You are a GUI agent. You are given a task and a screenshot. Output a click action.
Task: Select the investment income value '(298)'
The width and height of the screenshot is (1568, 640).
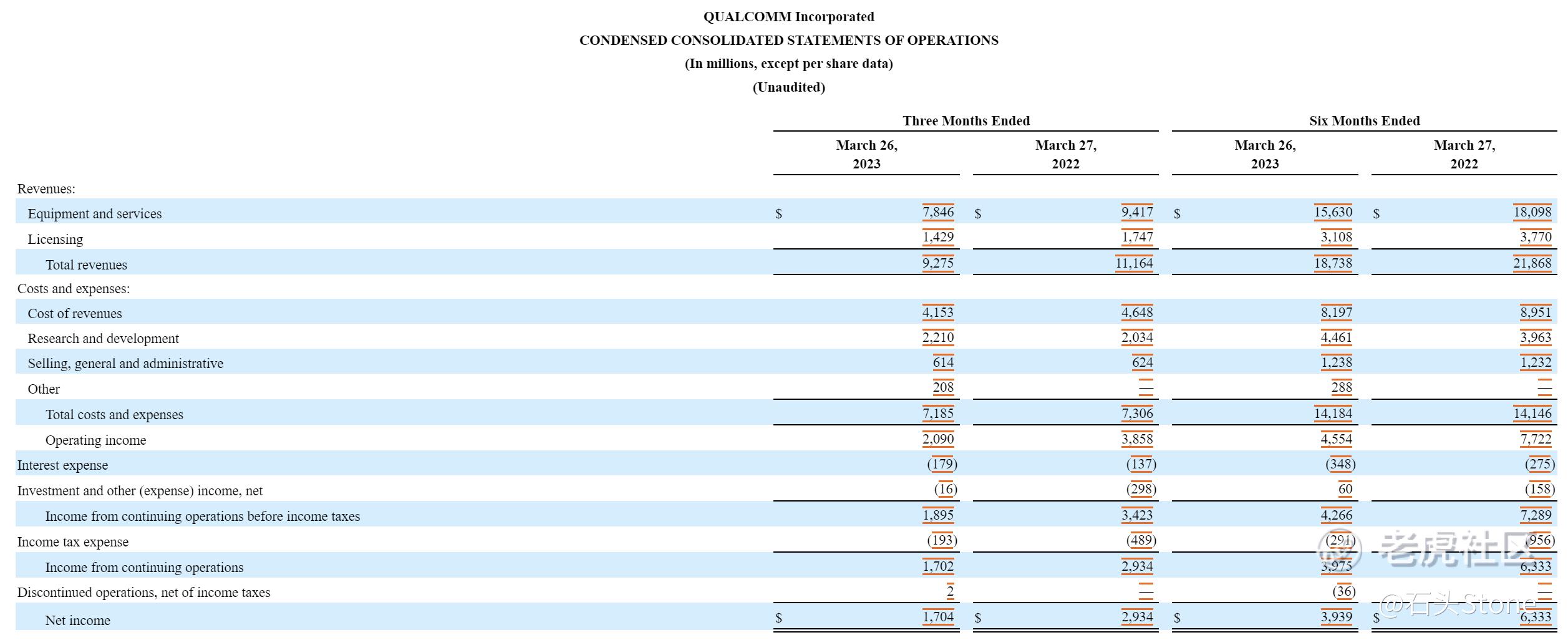point(1141,489)
